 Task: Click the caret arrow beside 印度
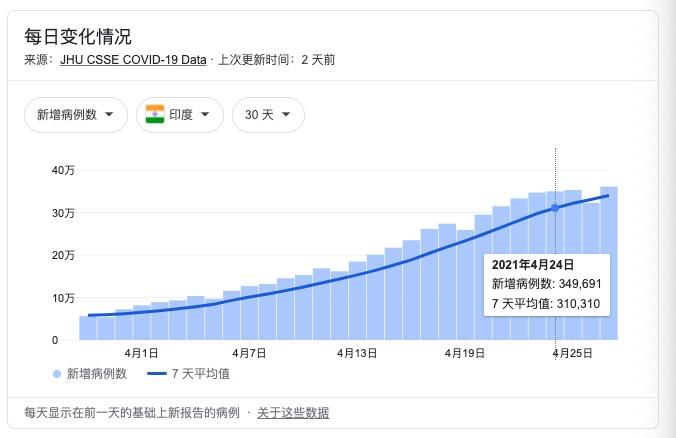[x=205, y=115]
